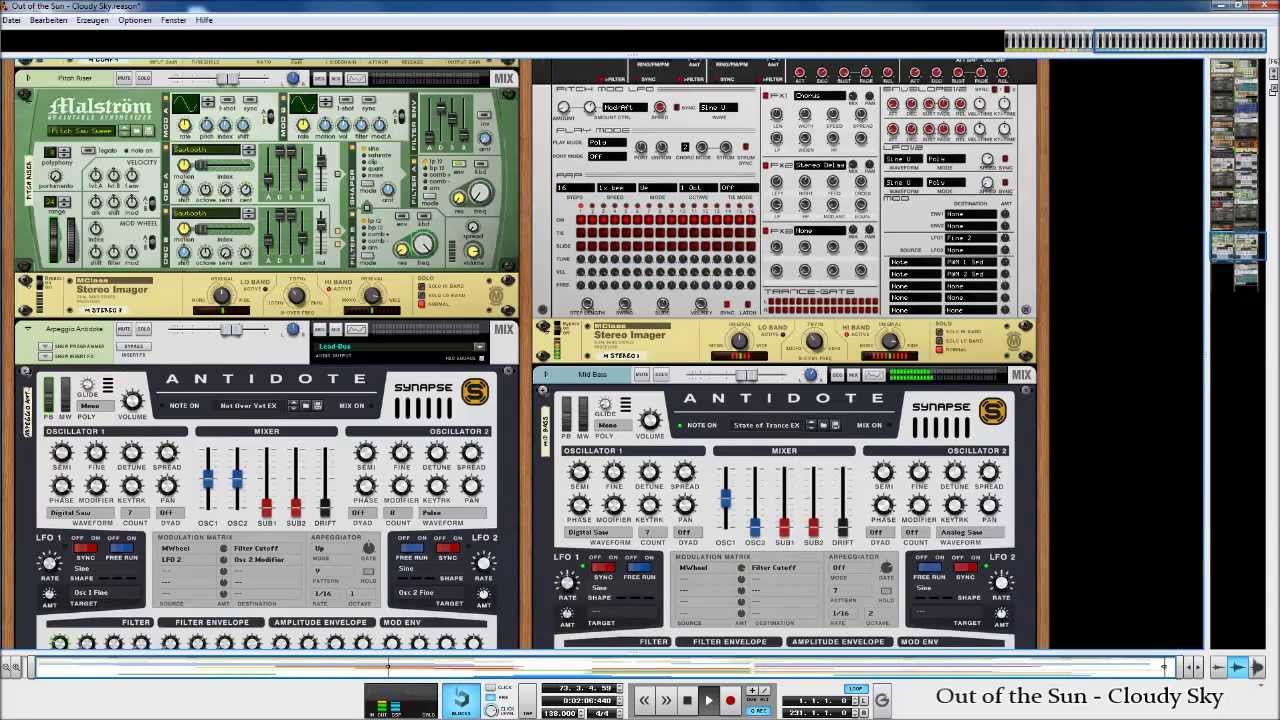Click Stereo Imager Lo Band knob under Malström
This screenshot has width=1280, height=720.
pyautogui.click(x=222, y=296)
